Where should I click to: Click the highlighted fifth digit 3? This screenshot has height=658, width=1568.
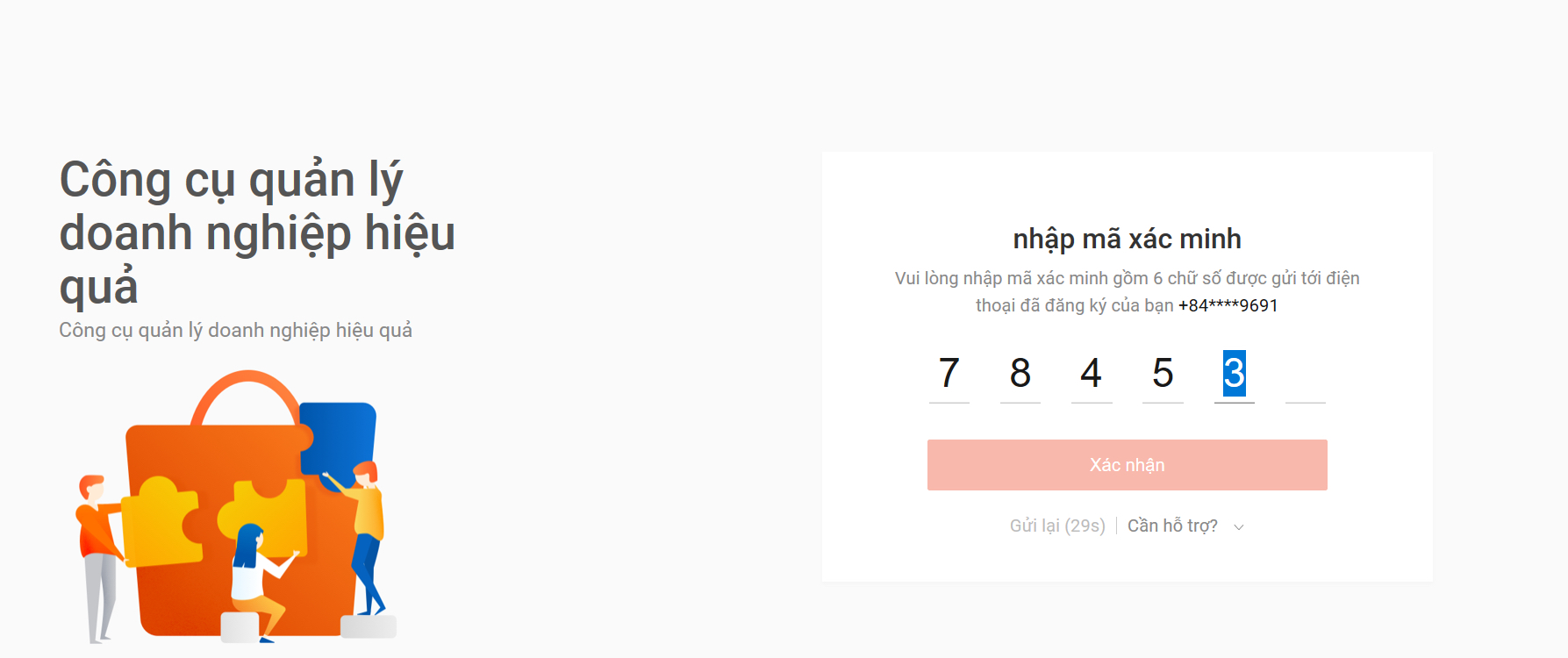[x=1234, y=375]
